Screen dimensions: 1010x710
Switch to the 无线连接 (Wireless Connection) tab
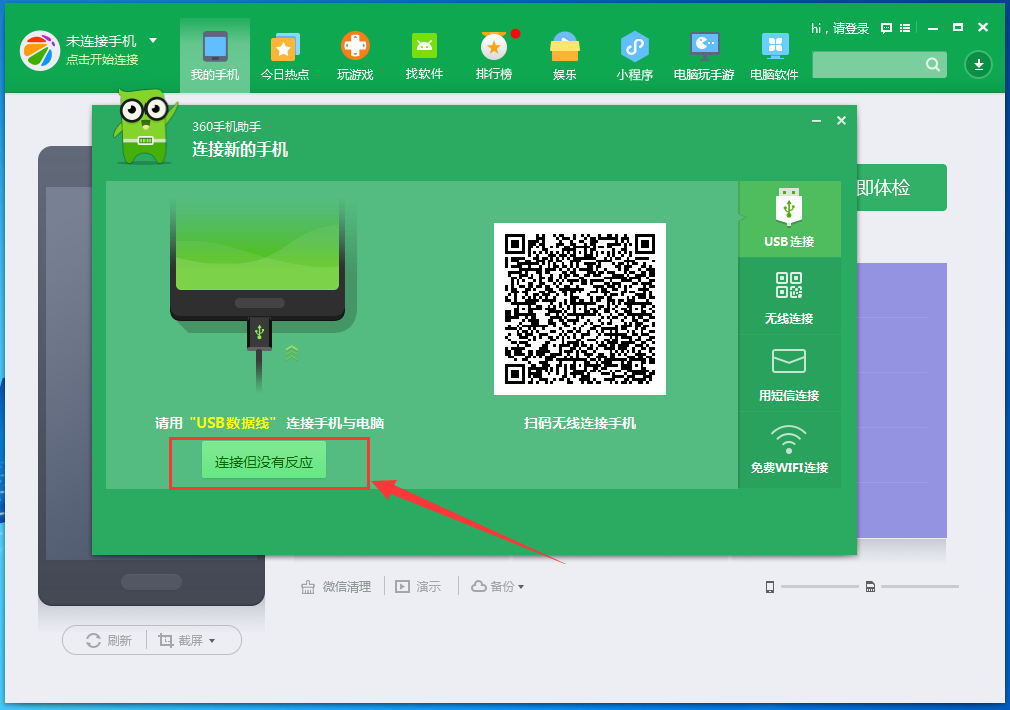[789, 296]
